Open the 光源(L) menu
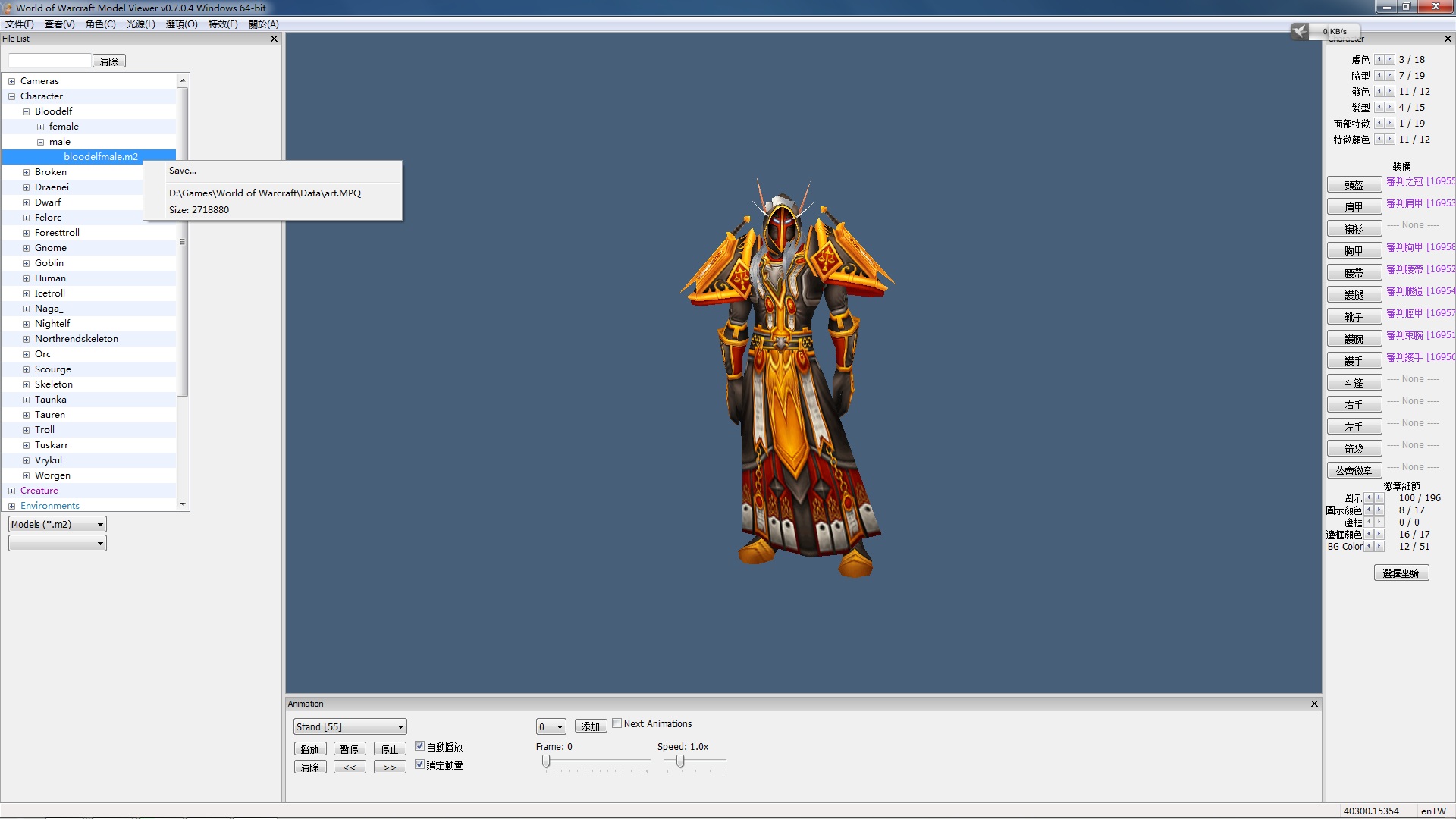The height and width of the screenshot is (819, 1456). coord(141,24)
